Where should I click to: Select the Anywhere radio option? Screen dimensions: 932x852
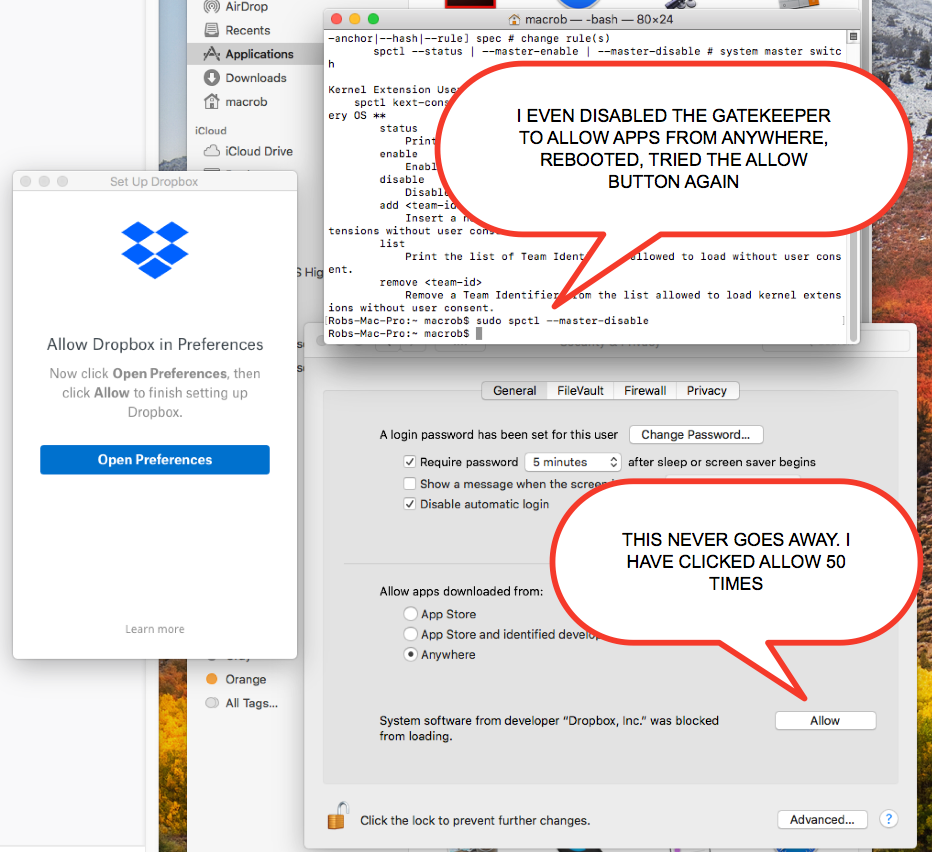(x=410, y=654)
